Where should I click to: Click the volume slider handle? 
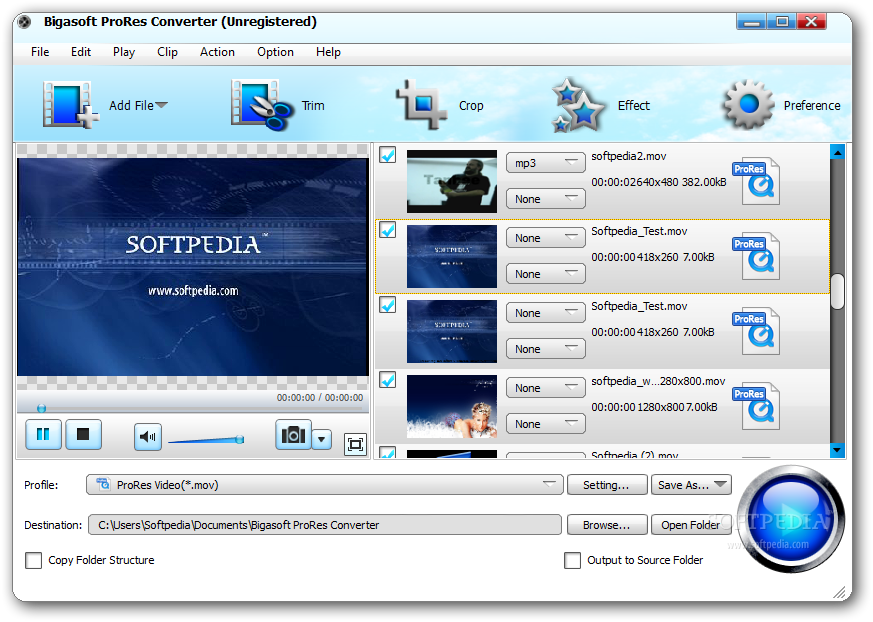pyautogui.click(x=240, y=439)
